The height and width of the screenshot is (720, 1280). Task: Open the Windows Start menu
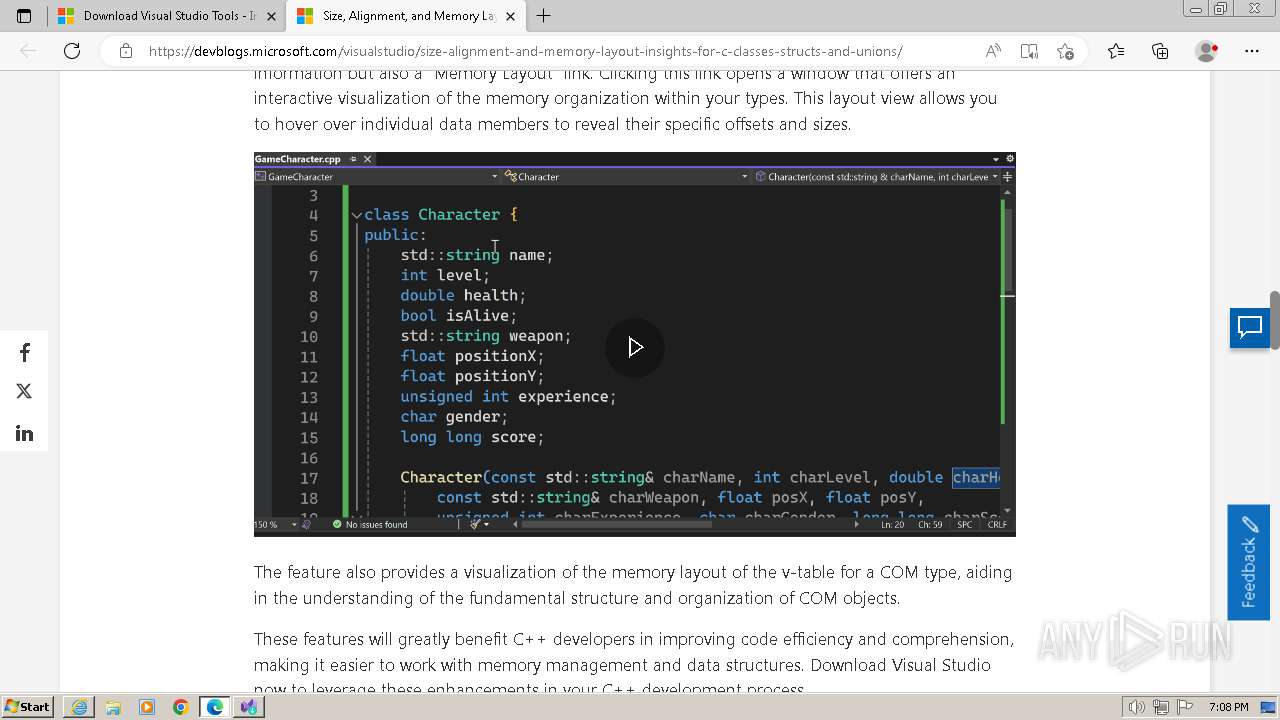28,707
